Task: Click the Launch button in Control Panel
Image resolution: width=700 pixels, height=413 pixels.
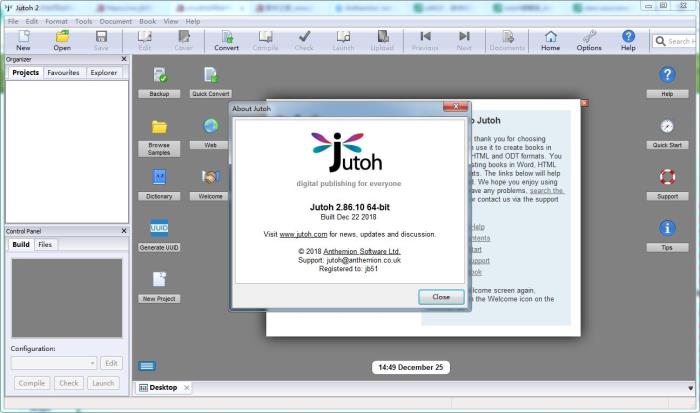Action: coord(103,383)
